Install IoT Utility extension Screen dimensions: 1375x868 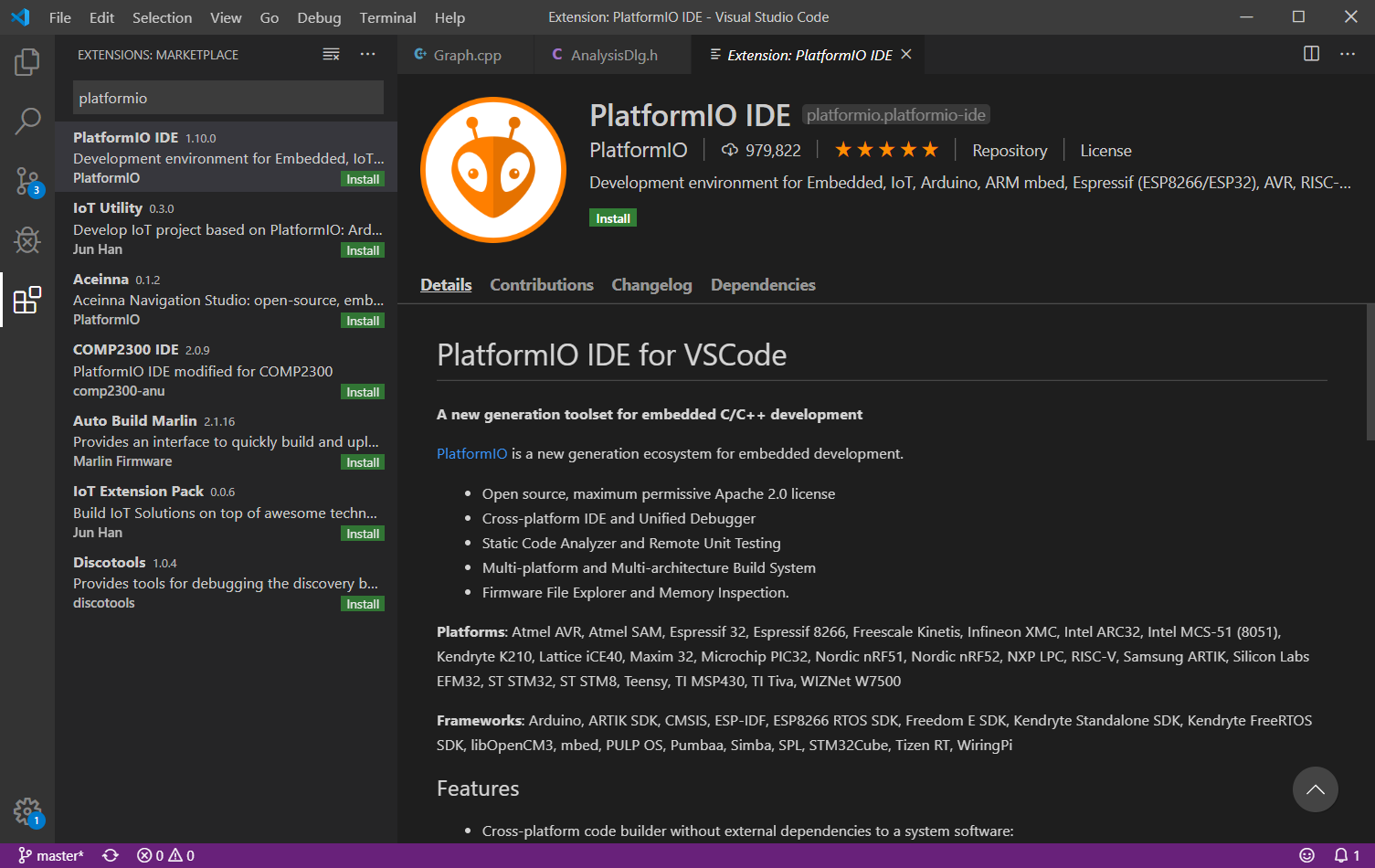363,250
